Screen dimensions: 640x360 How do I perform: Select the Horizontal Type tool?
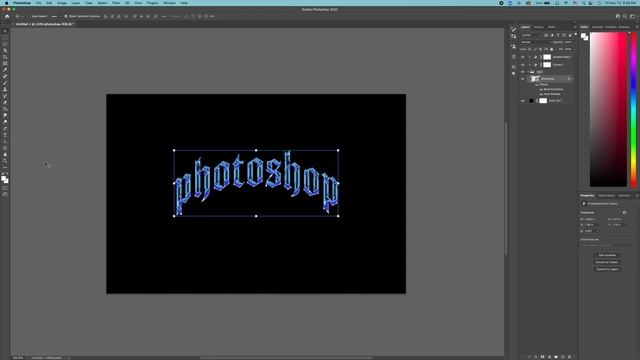[x=5, y=135]
